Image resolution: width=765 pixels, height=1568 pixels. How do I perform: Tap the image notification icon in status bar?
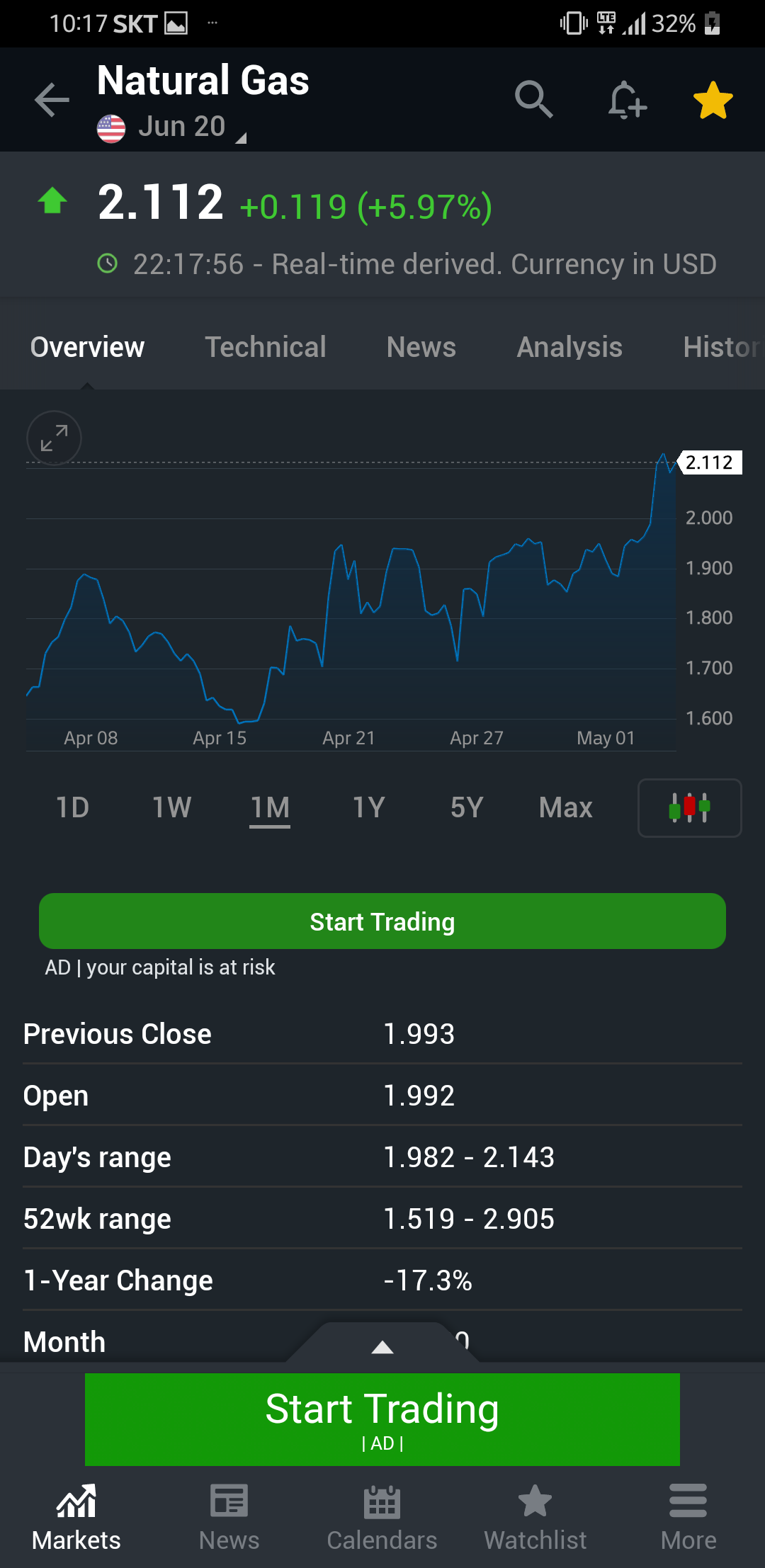(x=176, y=23)
